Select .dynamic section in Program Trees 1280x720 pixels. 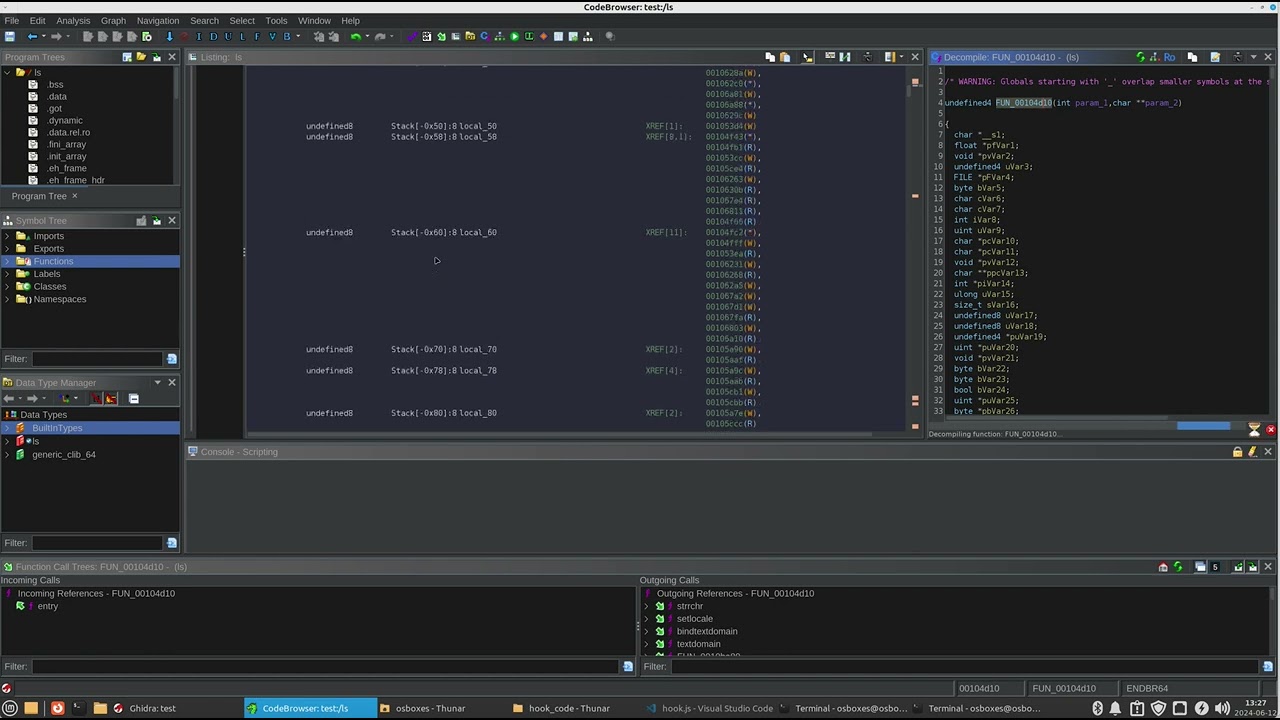tap(65, 120)
